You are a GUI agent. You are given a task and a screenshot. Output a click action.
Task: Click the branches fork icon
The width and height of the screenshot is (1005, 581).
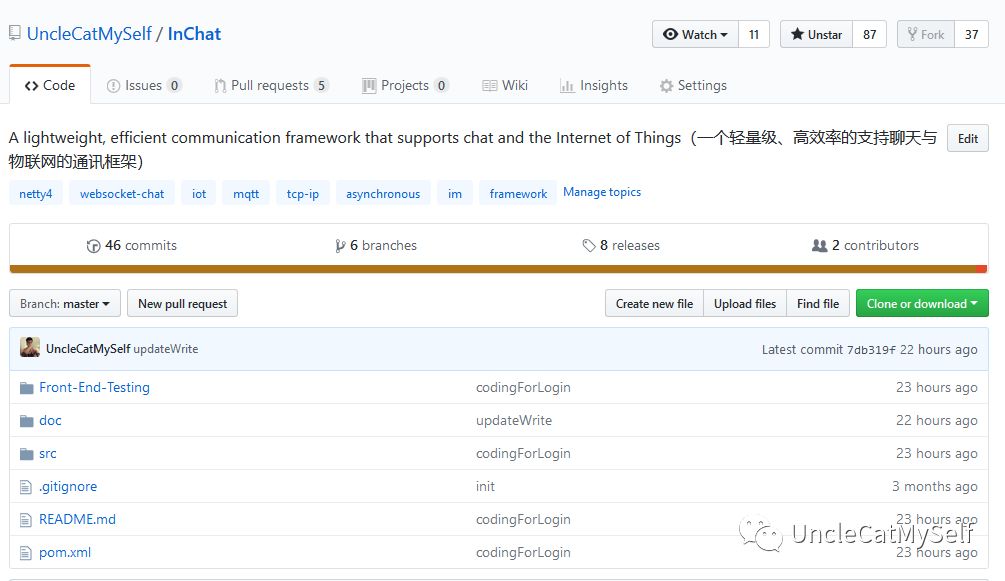(340, 246)
